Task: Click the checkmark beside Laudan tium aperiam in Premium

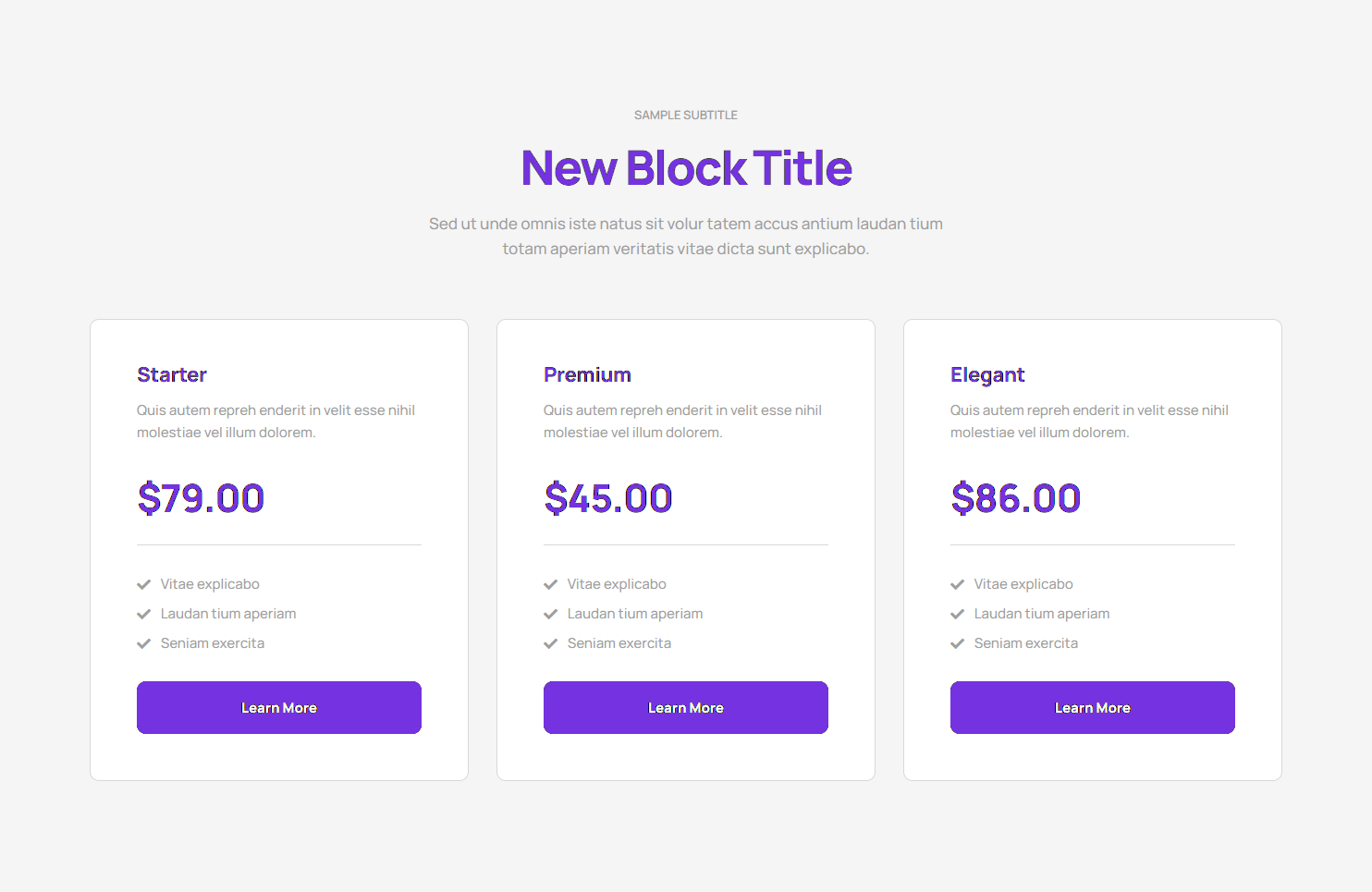Action: 551,613
